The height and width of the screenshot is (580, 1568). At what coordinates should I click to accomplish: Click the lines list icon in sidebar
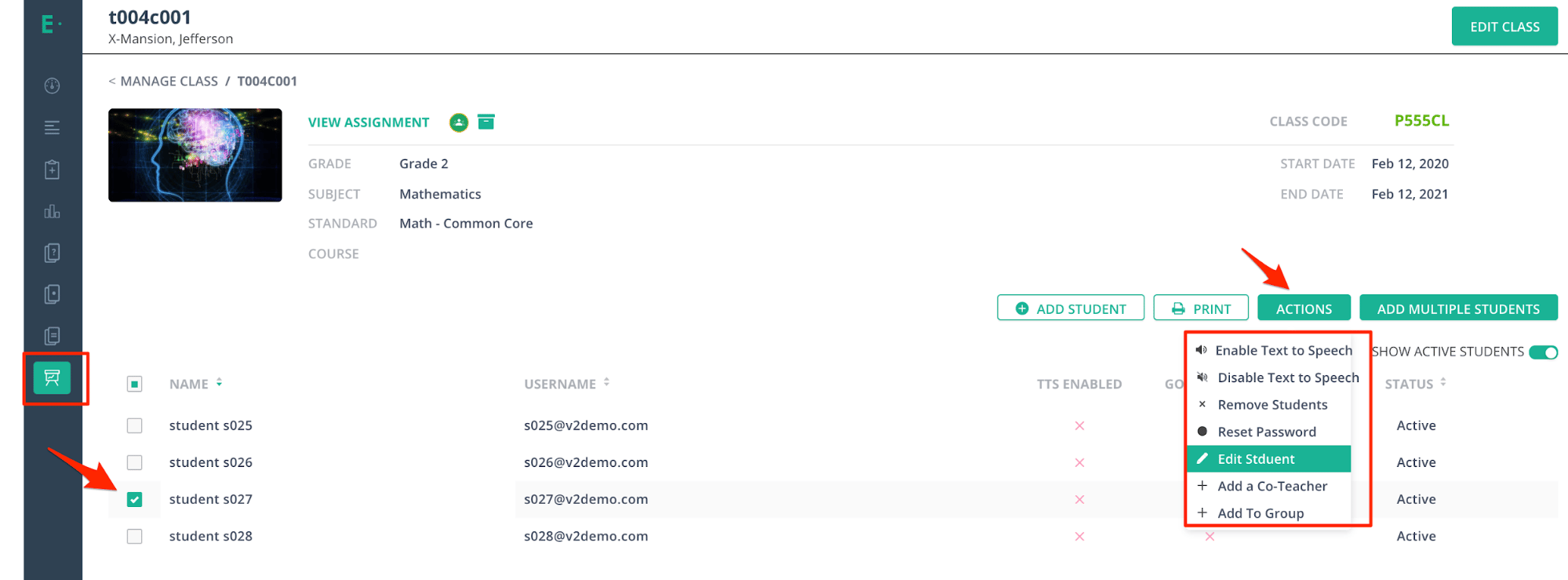(52, 127)
